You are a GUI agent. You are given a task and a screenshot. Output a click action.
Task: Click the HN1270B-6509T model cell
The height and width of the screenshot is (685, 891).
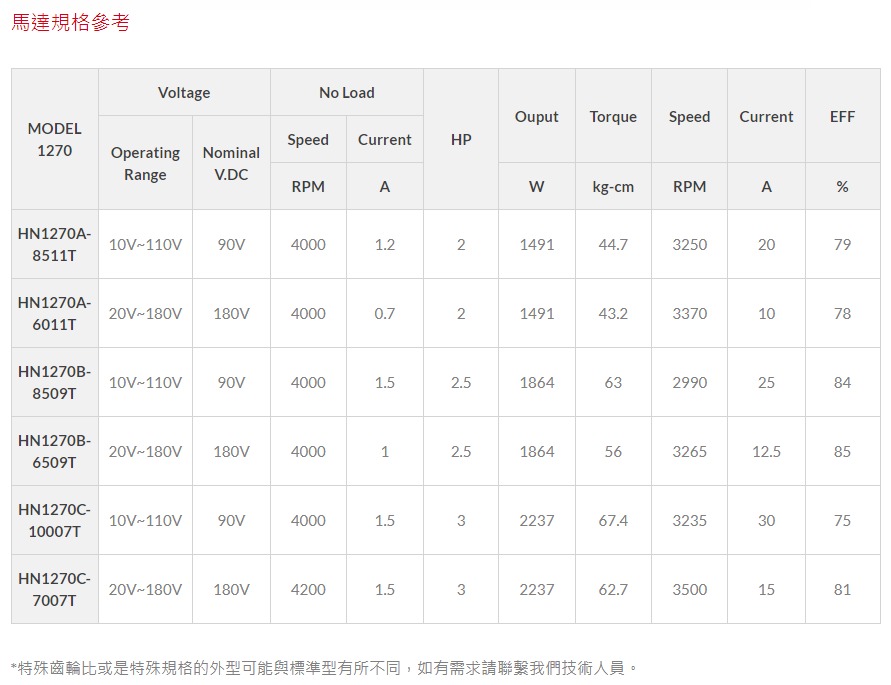pyautogui.click(x=55, y=451)
